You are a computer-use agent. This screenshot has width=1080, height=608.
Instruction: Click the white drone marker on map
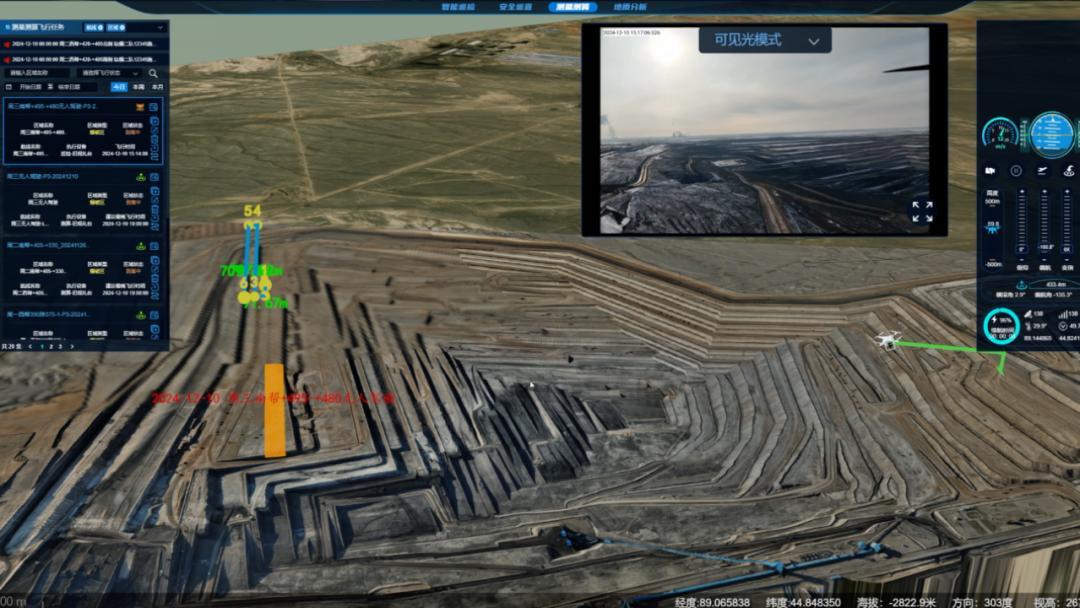(x=887, y=340)
